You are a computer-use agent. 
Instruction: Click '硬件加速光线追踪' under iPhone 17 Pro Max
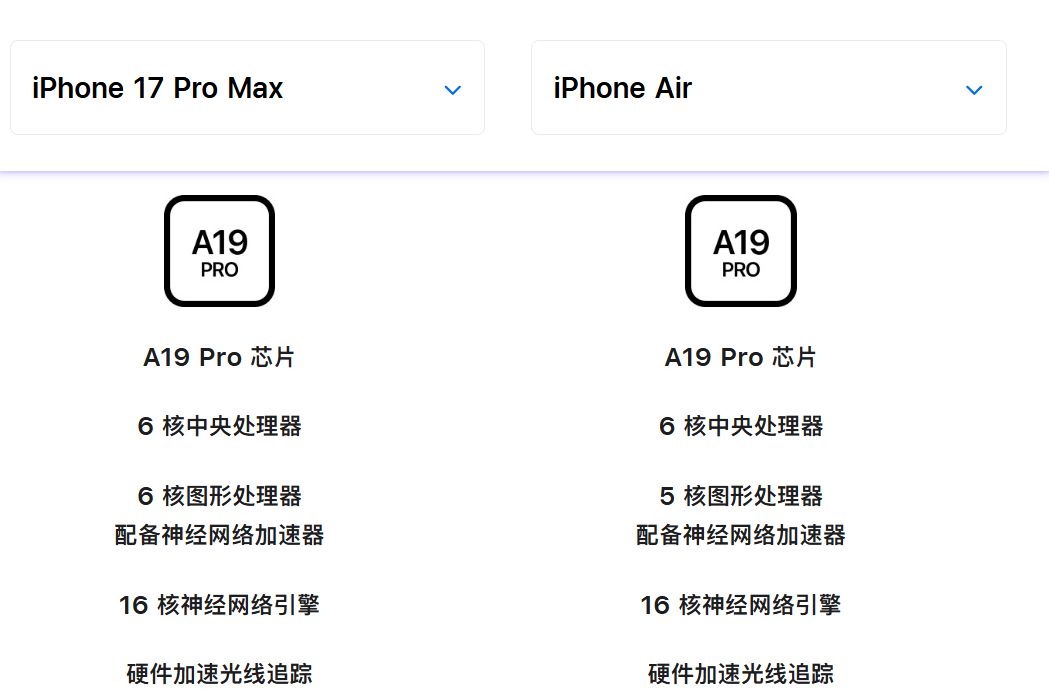(x=219, y=673)
